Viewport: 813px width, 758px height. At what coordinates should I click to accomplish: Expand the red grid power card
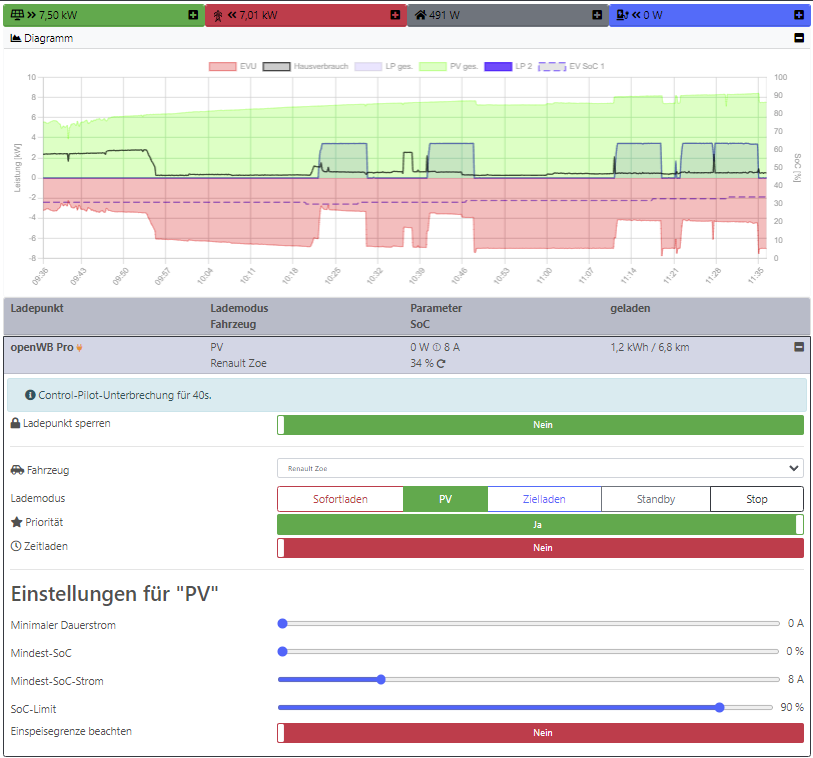pos(395,15)
